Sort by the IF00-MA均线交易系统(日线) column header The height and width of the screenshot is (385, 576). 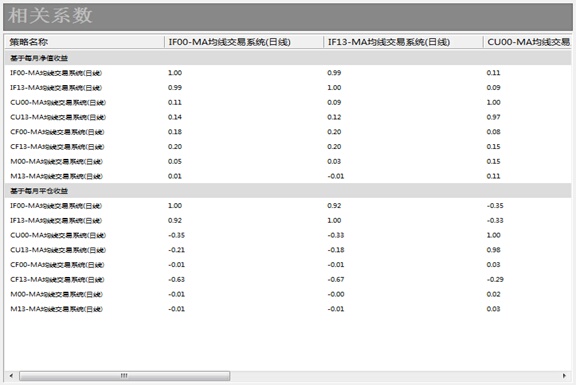(244, 42)
